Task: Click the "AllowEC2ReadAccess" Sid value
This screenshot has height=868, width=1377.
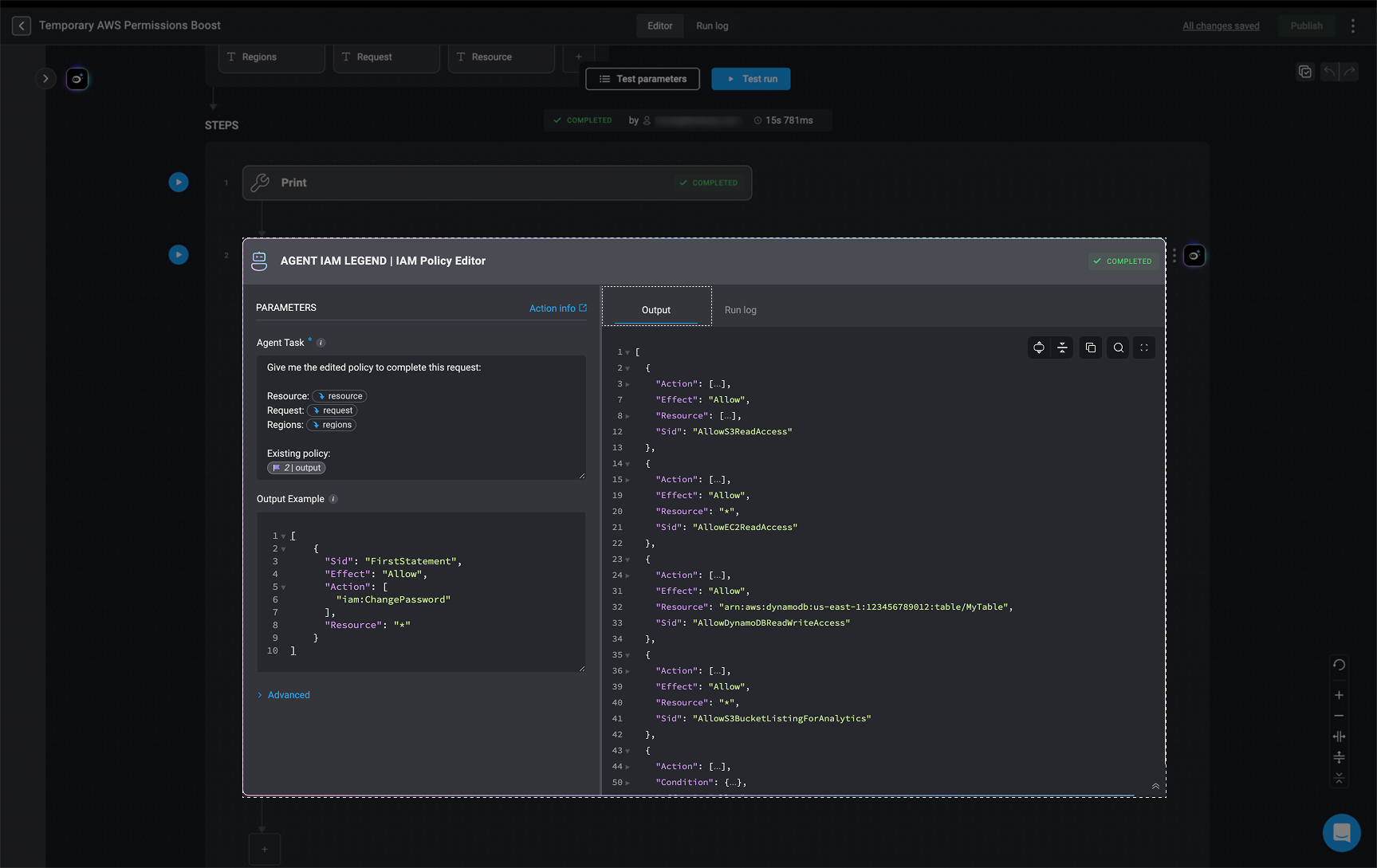Action: pyautogui.click(x=746, y=528)
